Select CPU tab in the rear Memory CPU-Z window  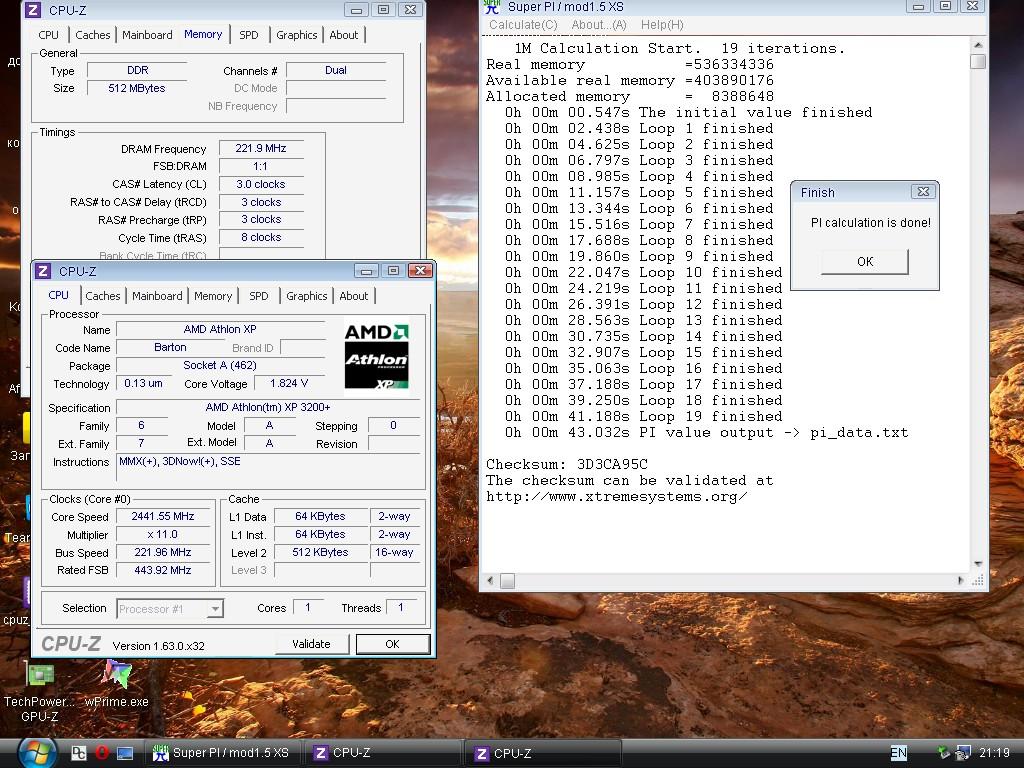[48, 35]
